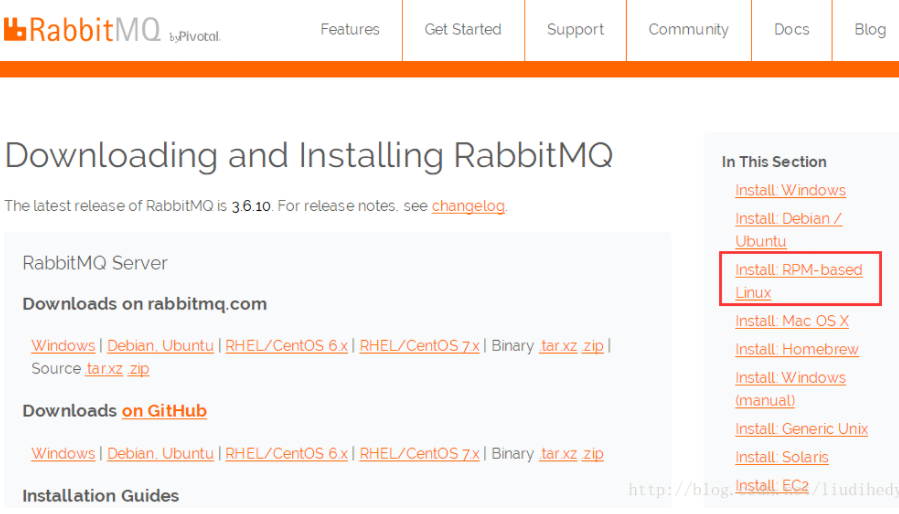Open the changelog link
The image size is (899, 514).
click(x=468, y=206)
